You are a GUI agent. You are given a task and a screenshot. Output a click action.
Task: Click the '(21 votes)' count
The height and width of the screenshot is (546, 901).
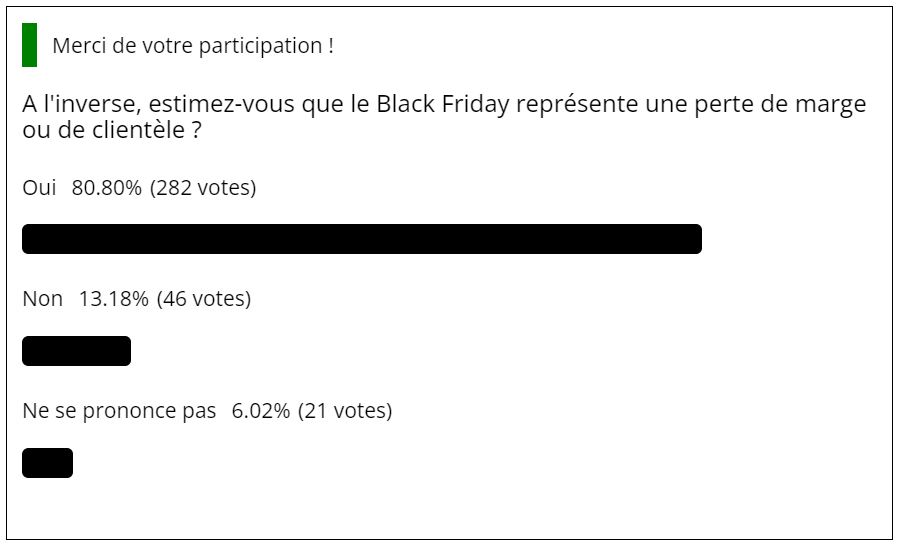tap(345, 411)
